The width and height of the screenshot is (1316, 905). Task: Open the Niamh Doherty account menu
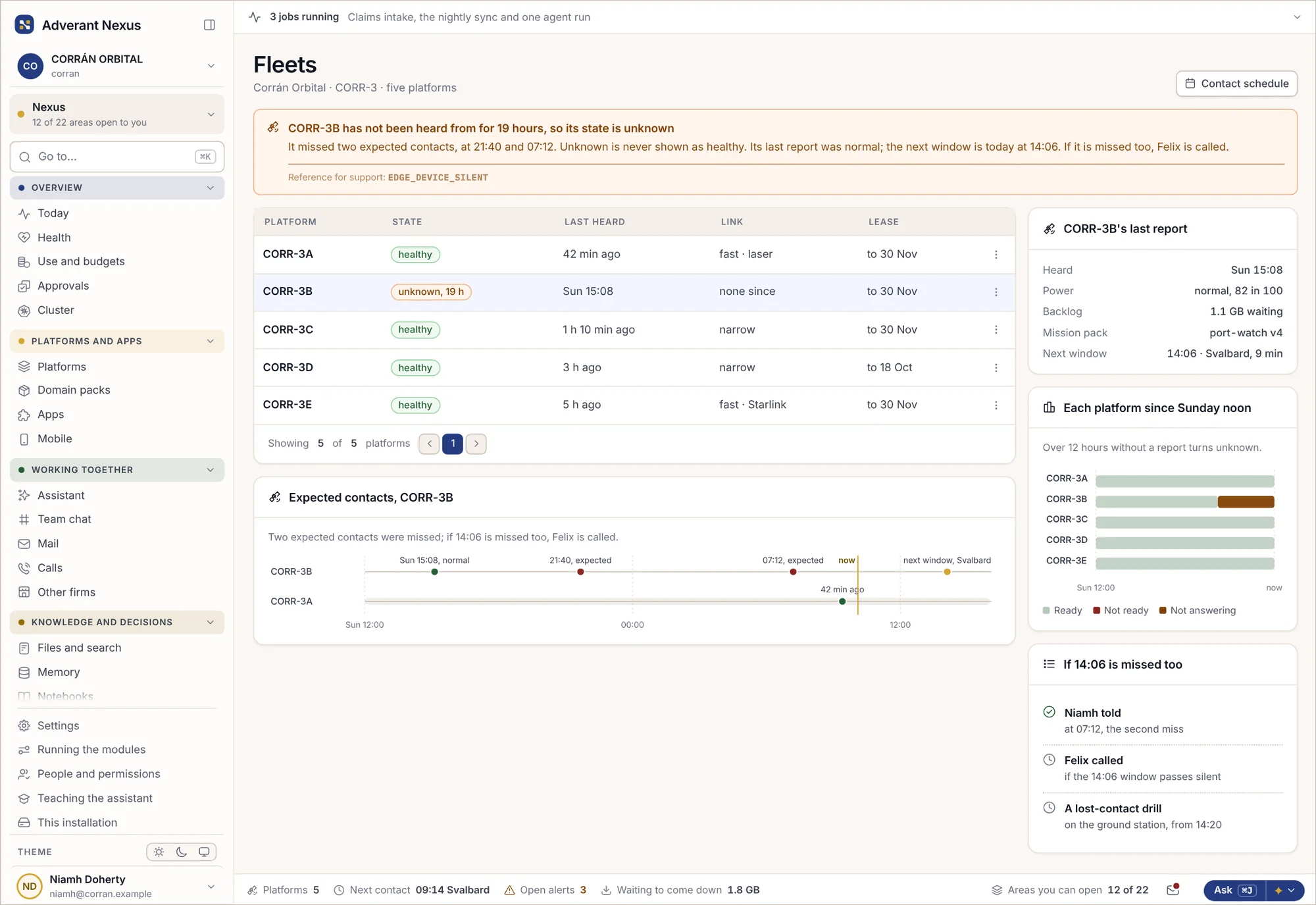[117, 886]
